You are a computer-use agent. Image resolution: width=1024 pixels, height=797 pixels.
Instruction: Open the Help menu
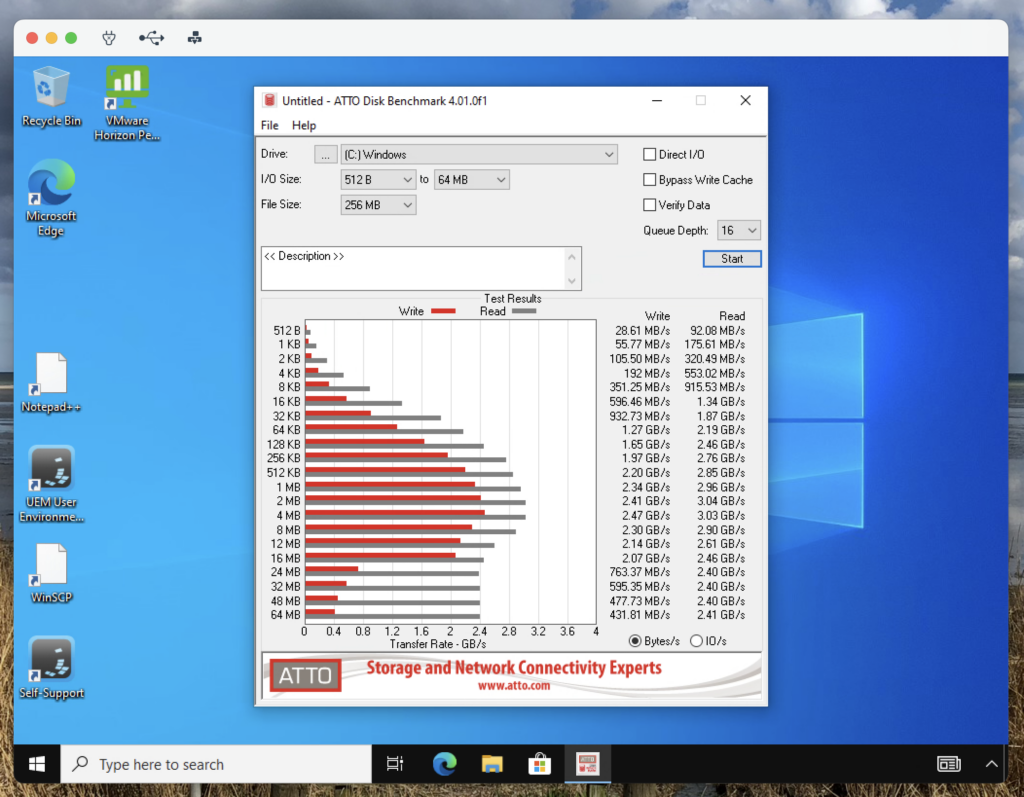tap(304, 125)
